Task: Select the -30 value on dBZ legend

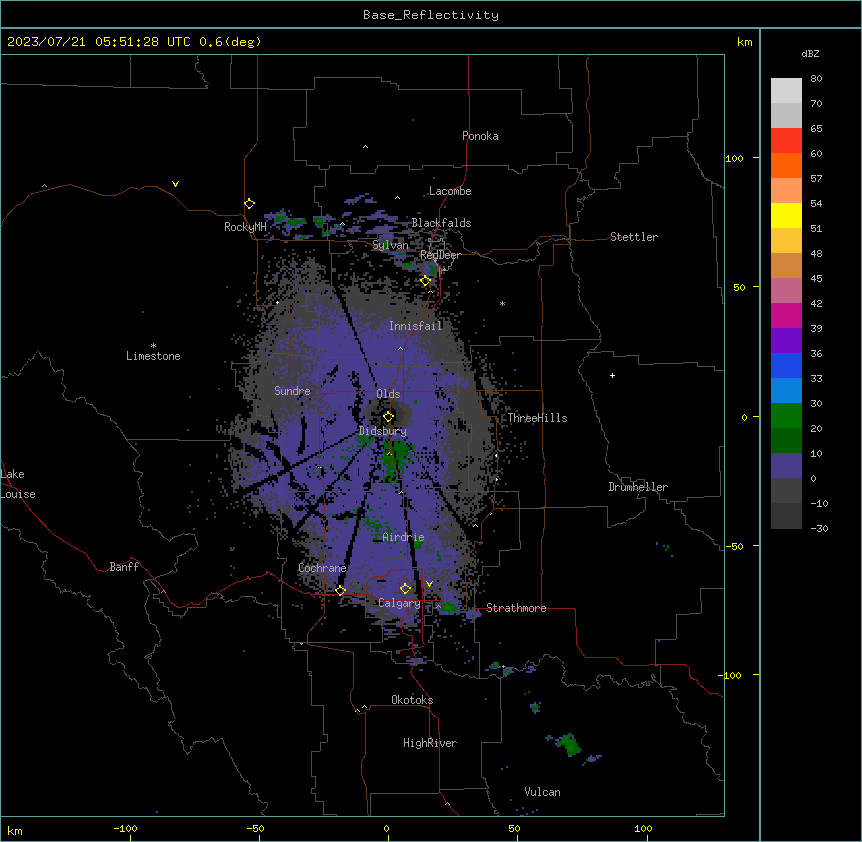Action: pyautogui.click(x=819, y=528)
